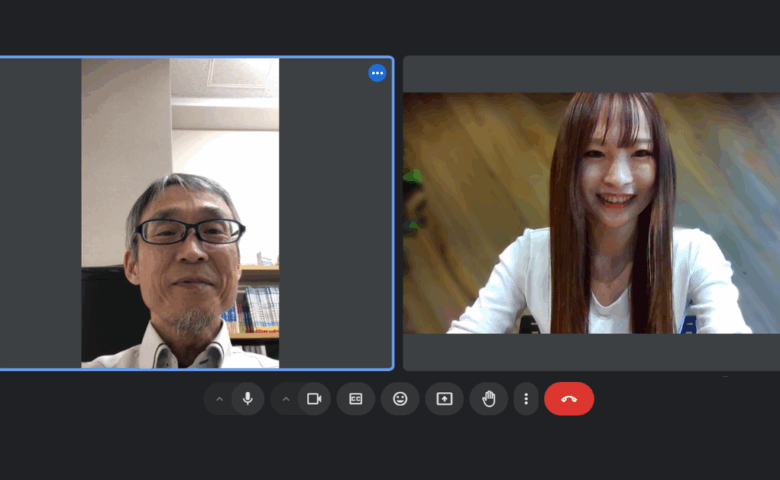Mute the microphone
780x480 pixels.
[247, 399]
